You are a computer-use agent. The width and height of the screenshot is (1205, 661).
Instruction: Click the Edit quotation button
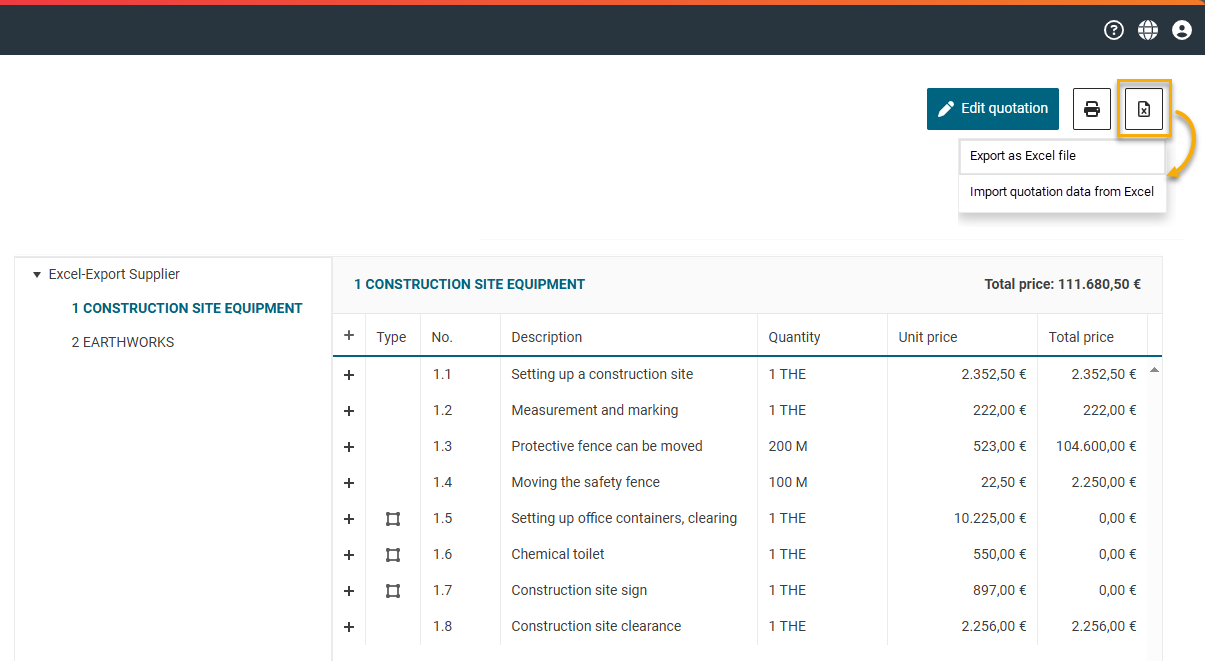point(992,109)
